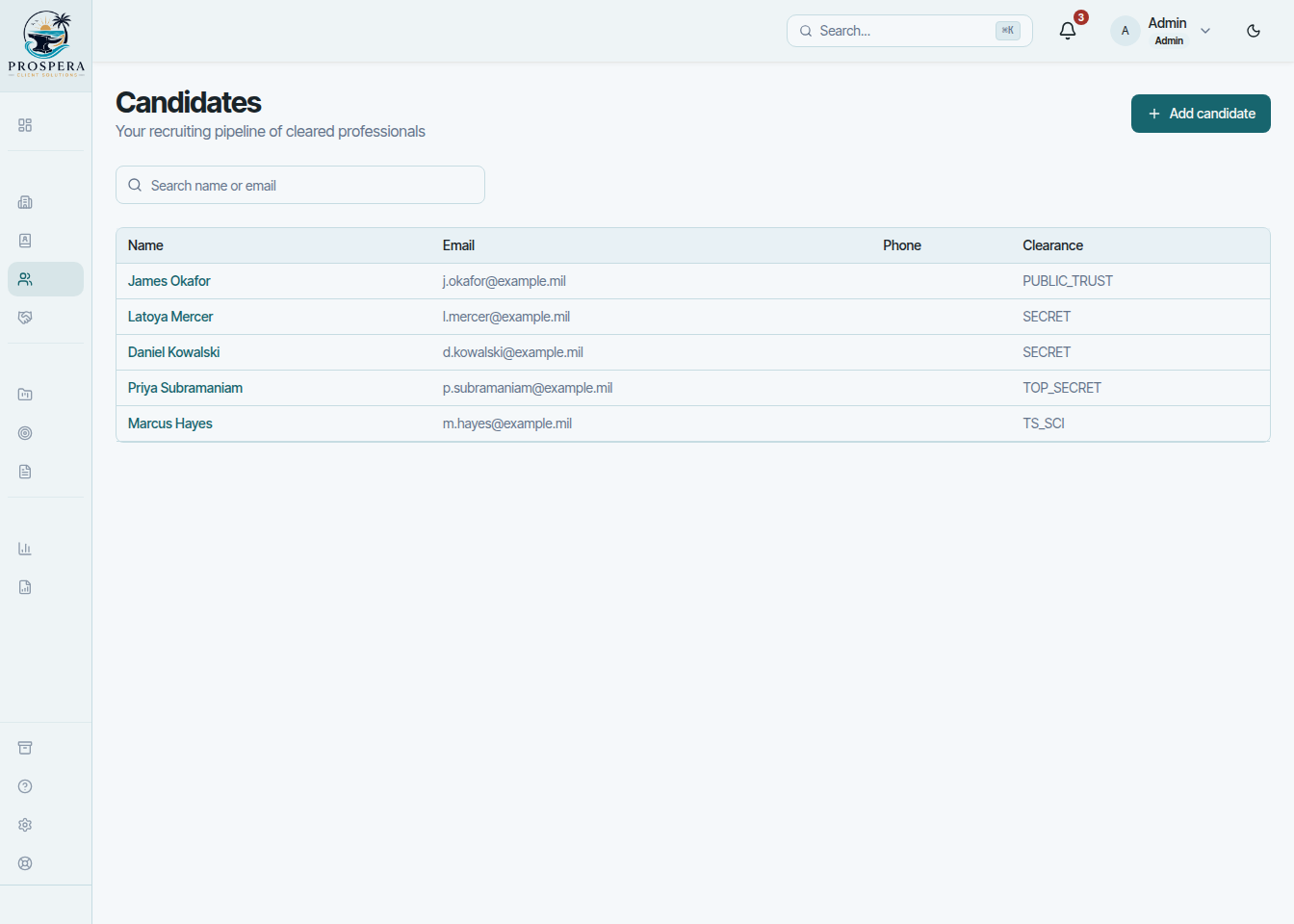Open Daniel Kowalski candidate profile
1294x924 pixels.
coord(174,352)
